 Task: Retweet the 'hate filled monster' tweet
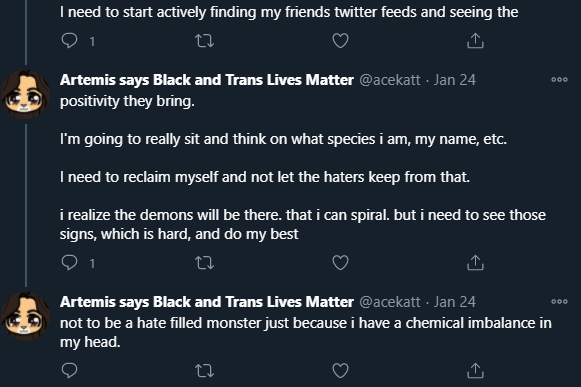click(x=205, y=370)
